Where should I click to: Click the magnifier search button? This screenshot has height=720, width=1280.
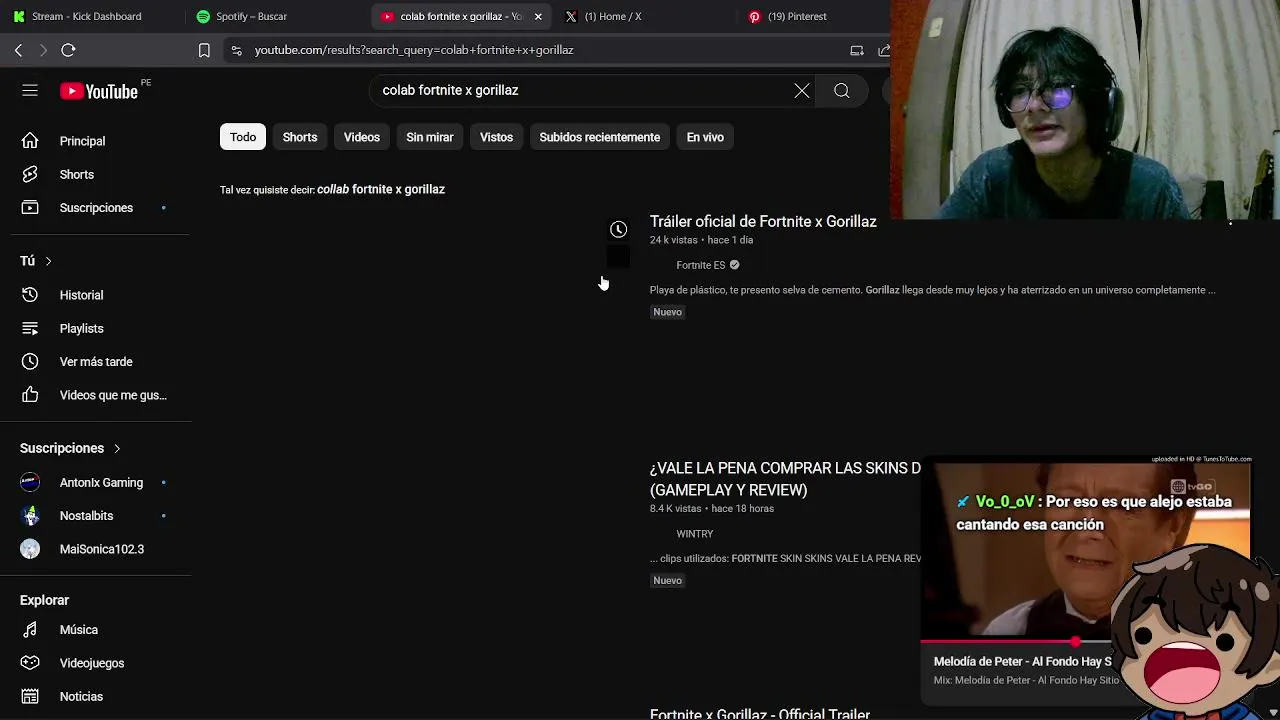(x=842, y=91)
